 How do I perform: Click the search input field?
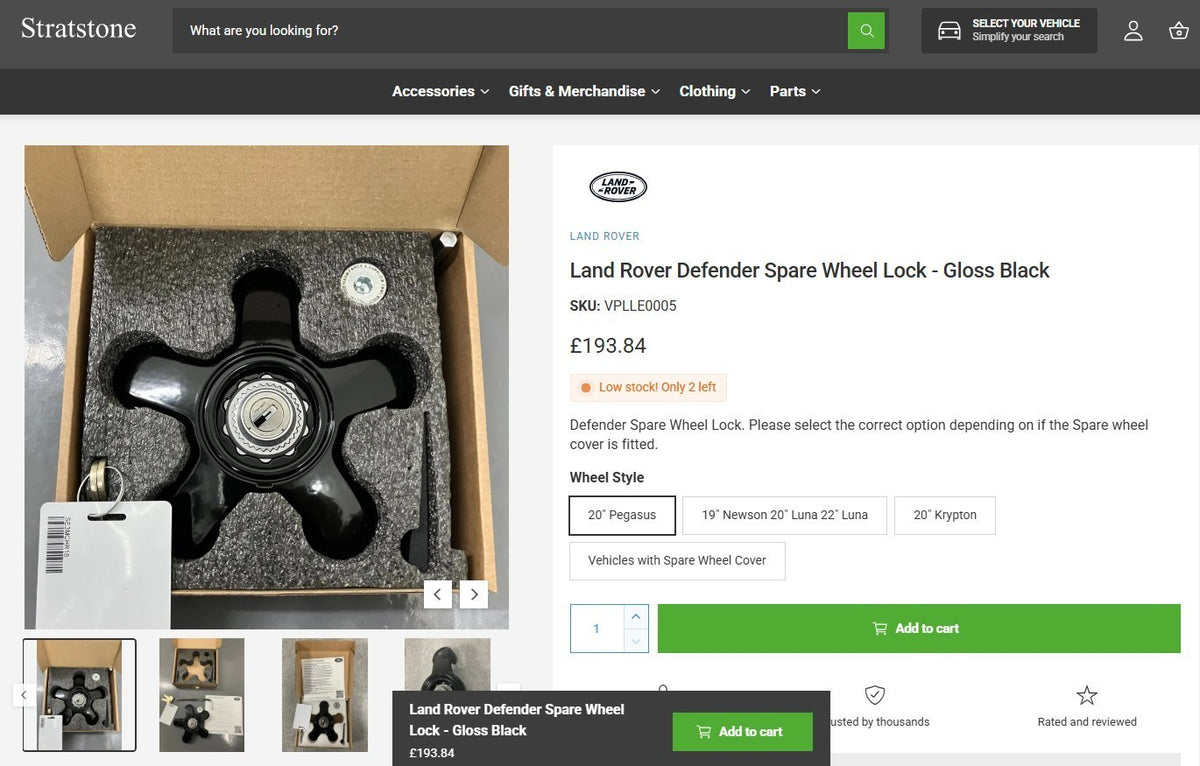coord(510,30)
